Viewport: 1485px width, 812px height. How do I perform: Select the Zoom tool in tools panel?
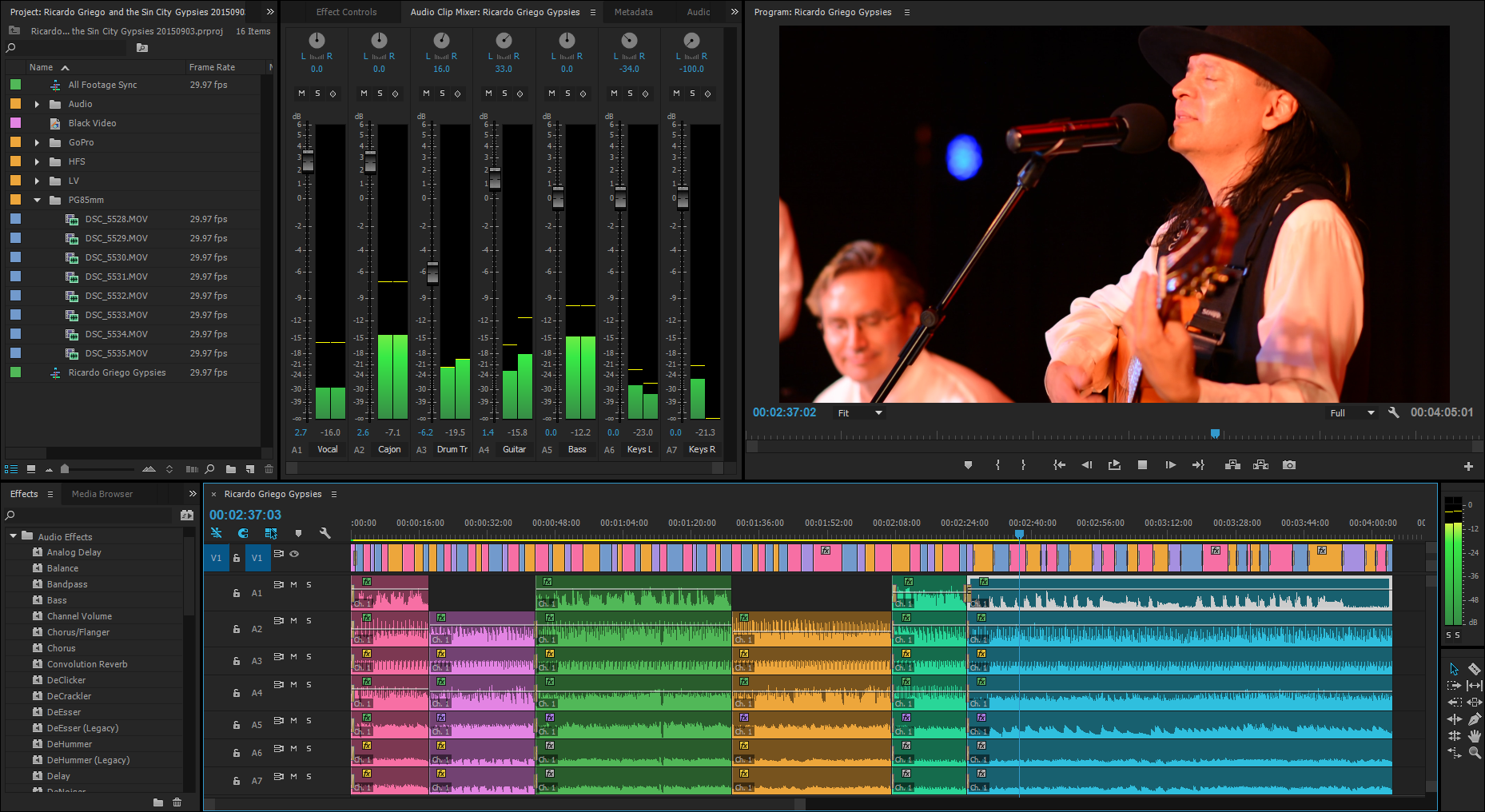pos(1475,752)
